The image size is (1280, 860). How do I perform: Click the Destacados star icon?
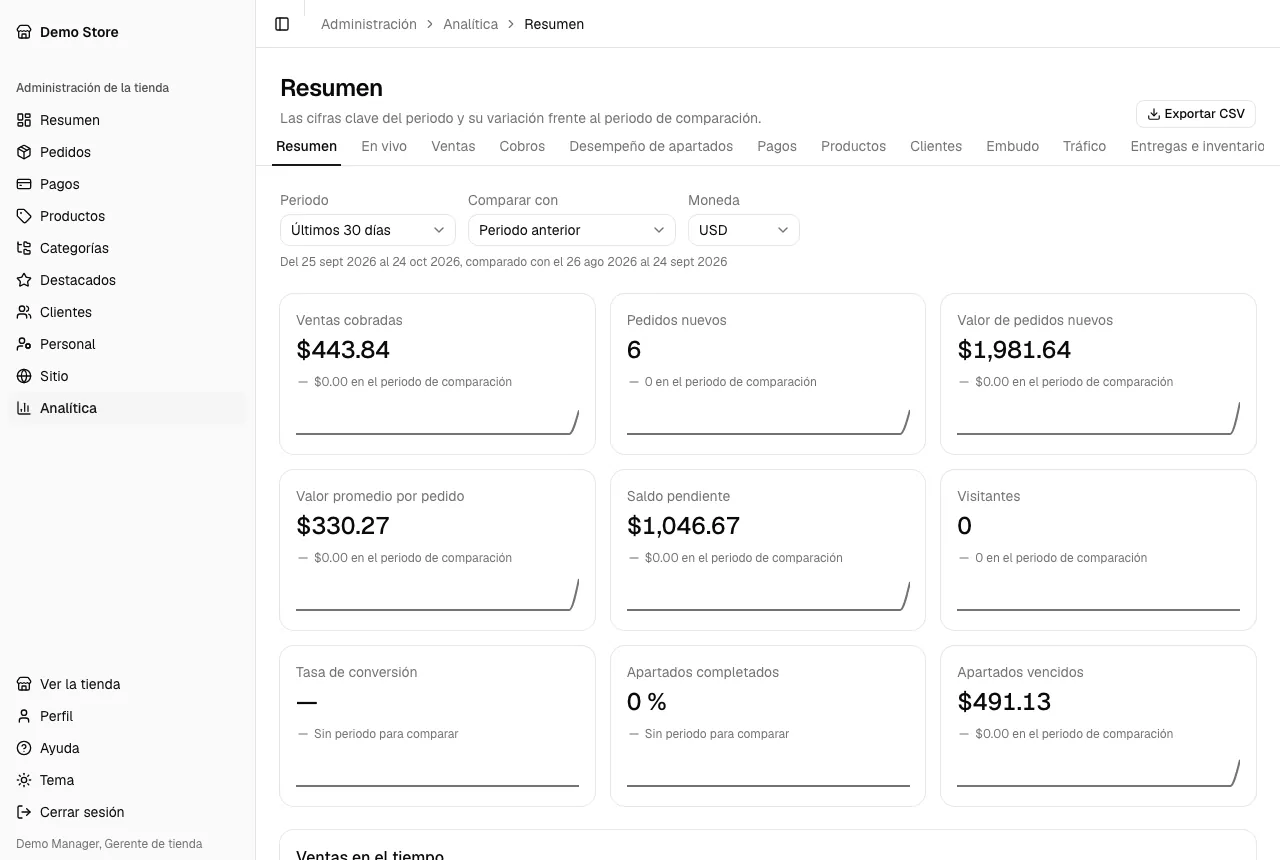coord(24,280)
